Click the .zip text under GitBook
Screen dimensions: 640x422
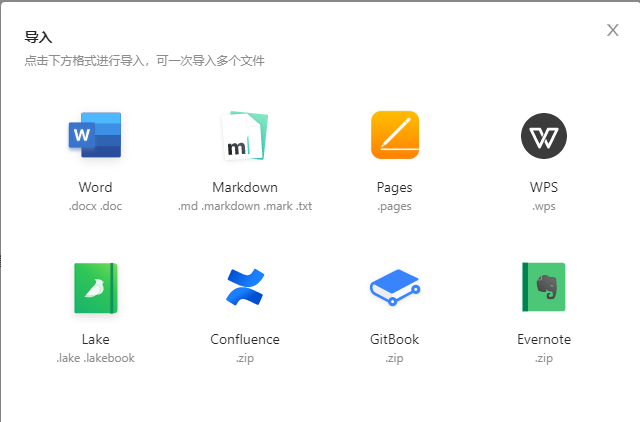pyautogui.click(x=394, y=359)
